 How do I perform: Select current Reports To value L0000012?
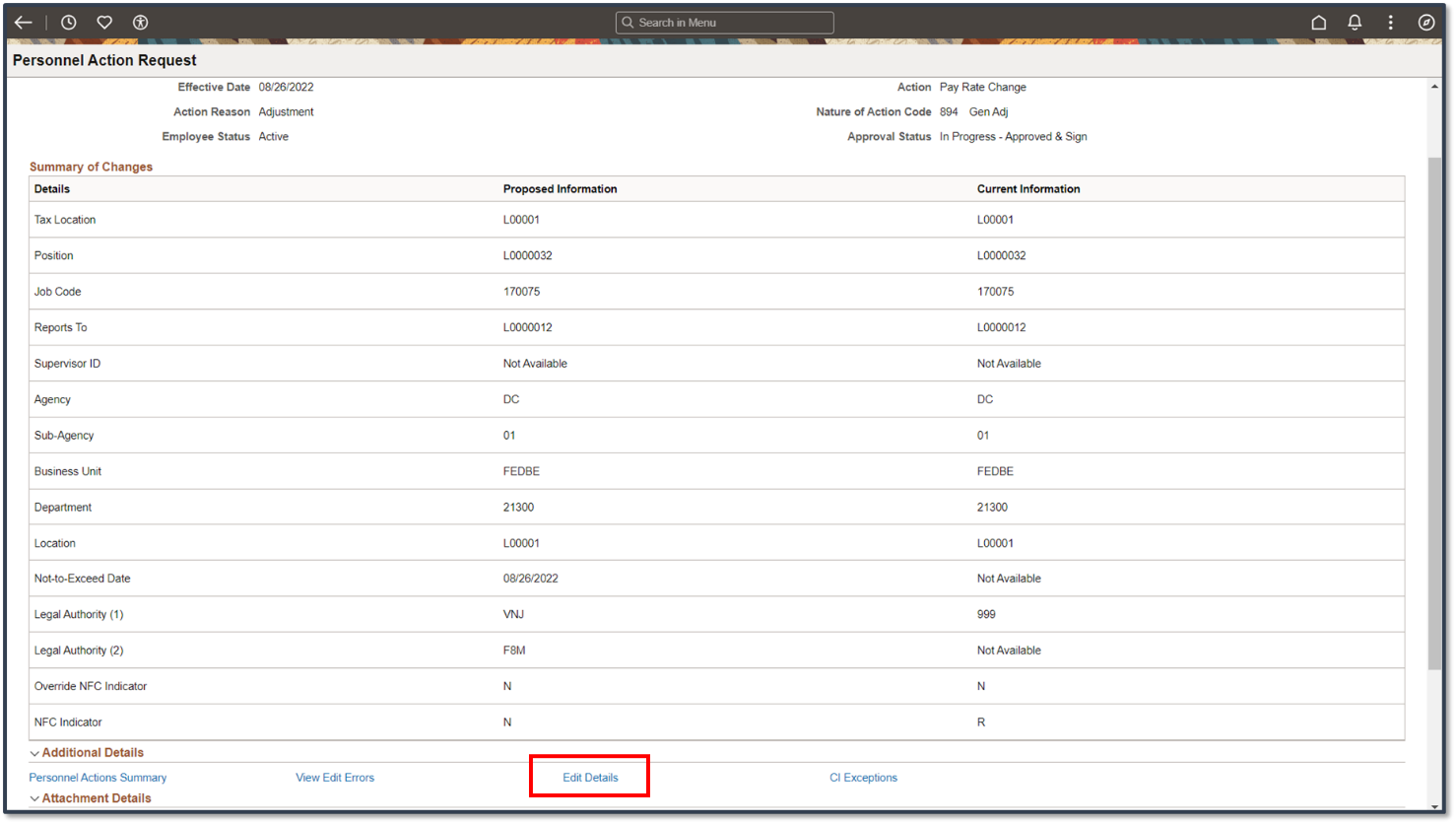pyautogui.click(x=1002, y=328)
